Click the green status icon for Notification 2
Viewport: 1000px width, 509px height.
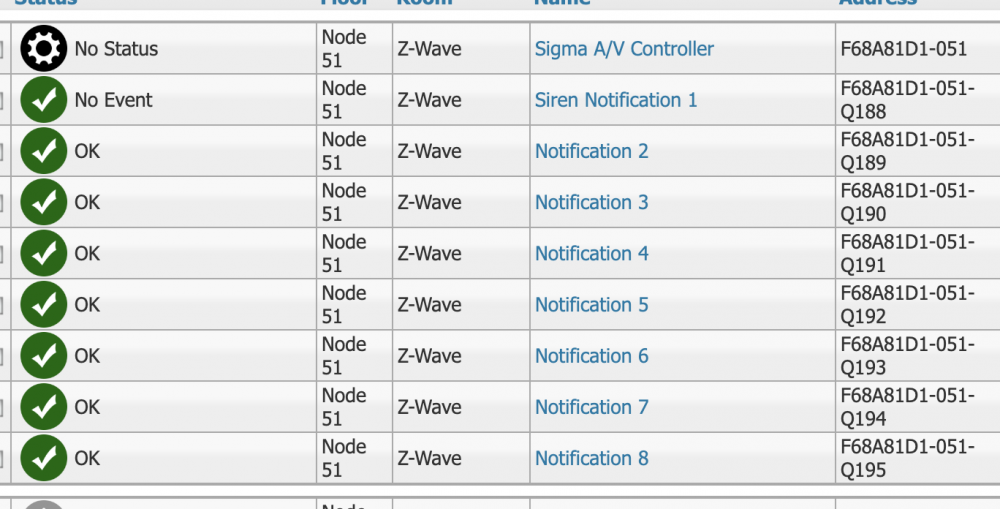(x=43, y=151)
